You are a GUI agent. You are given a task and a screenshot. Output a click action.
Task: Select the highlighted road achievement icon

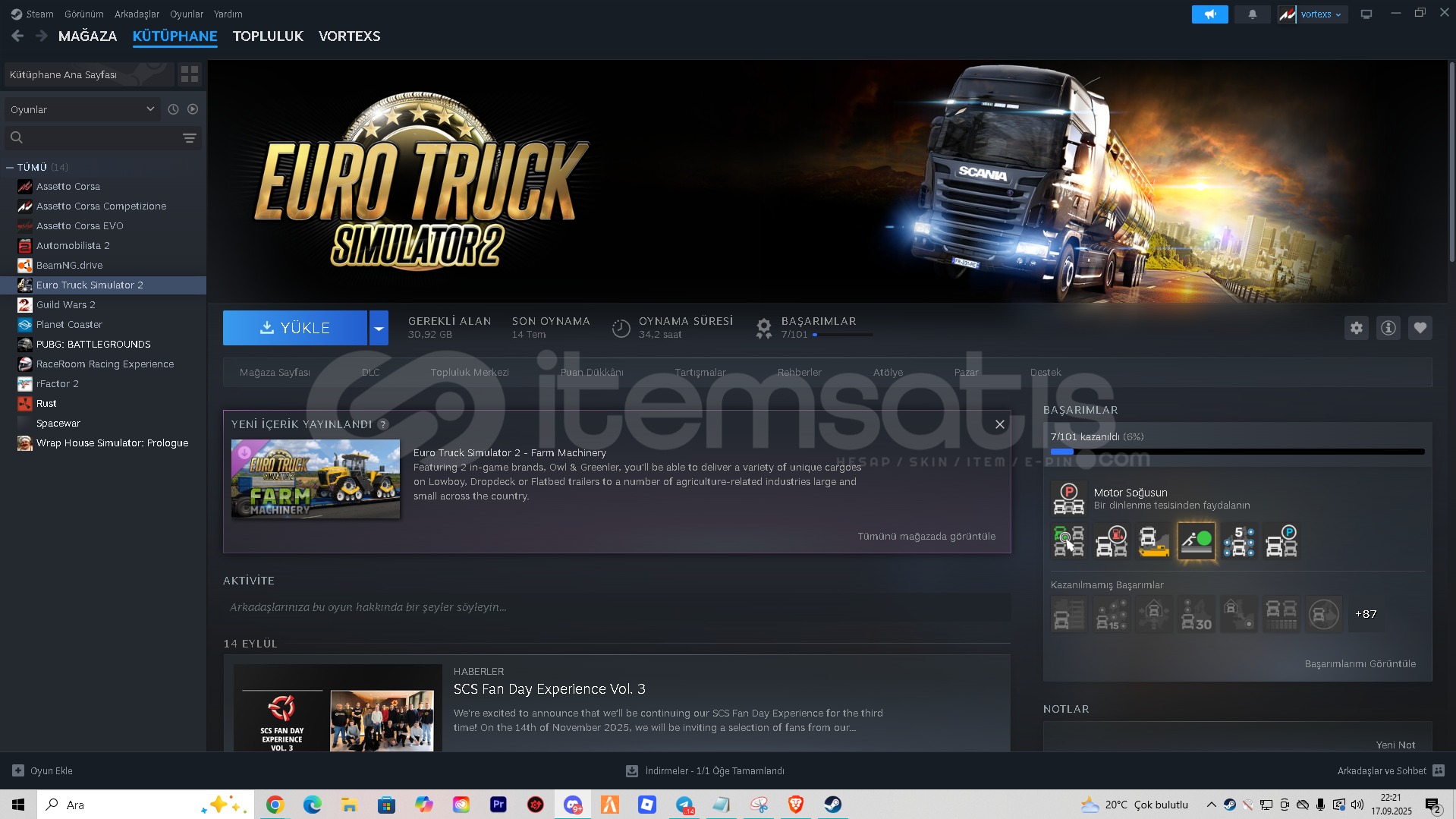pos(1197,541)
